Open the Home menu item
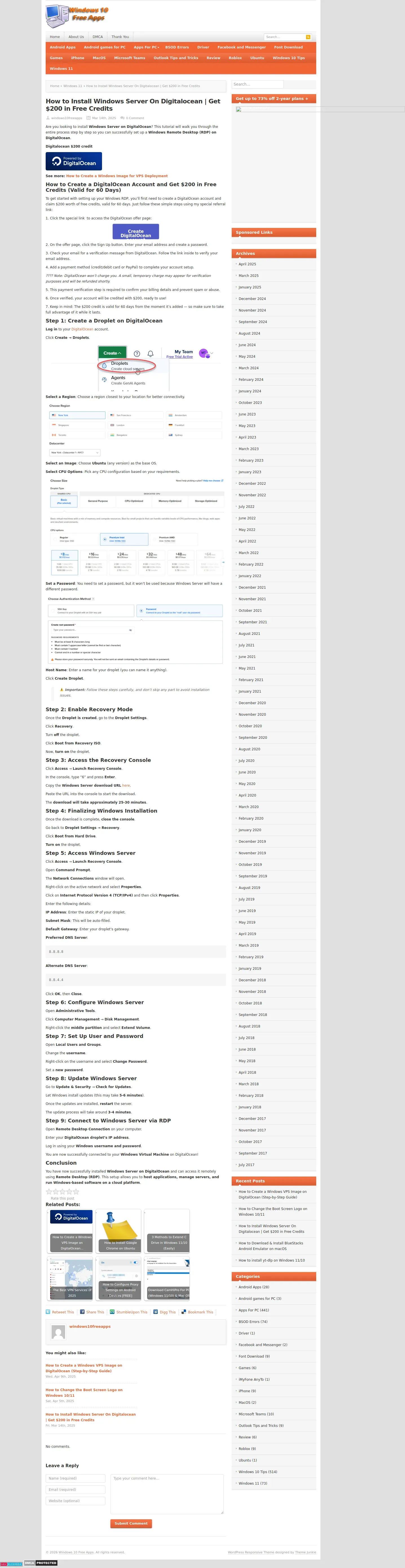Viewport: 405px width, 1568px height. tap(55, 37)
